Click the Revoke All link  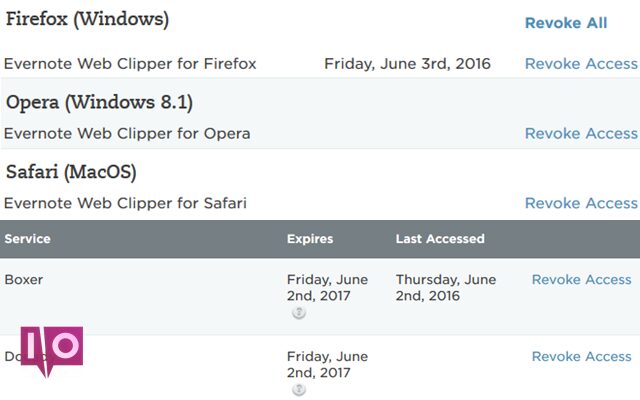[566, 23]
